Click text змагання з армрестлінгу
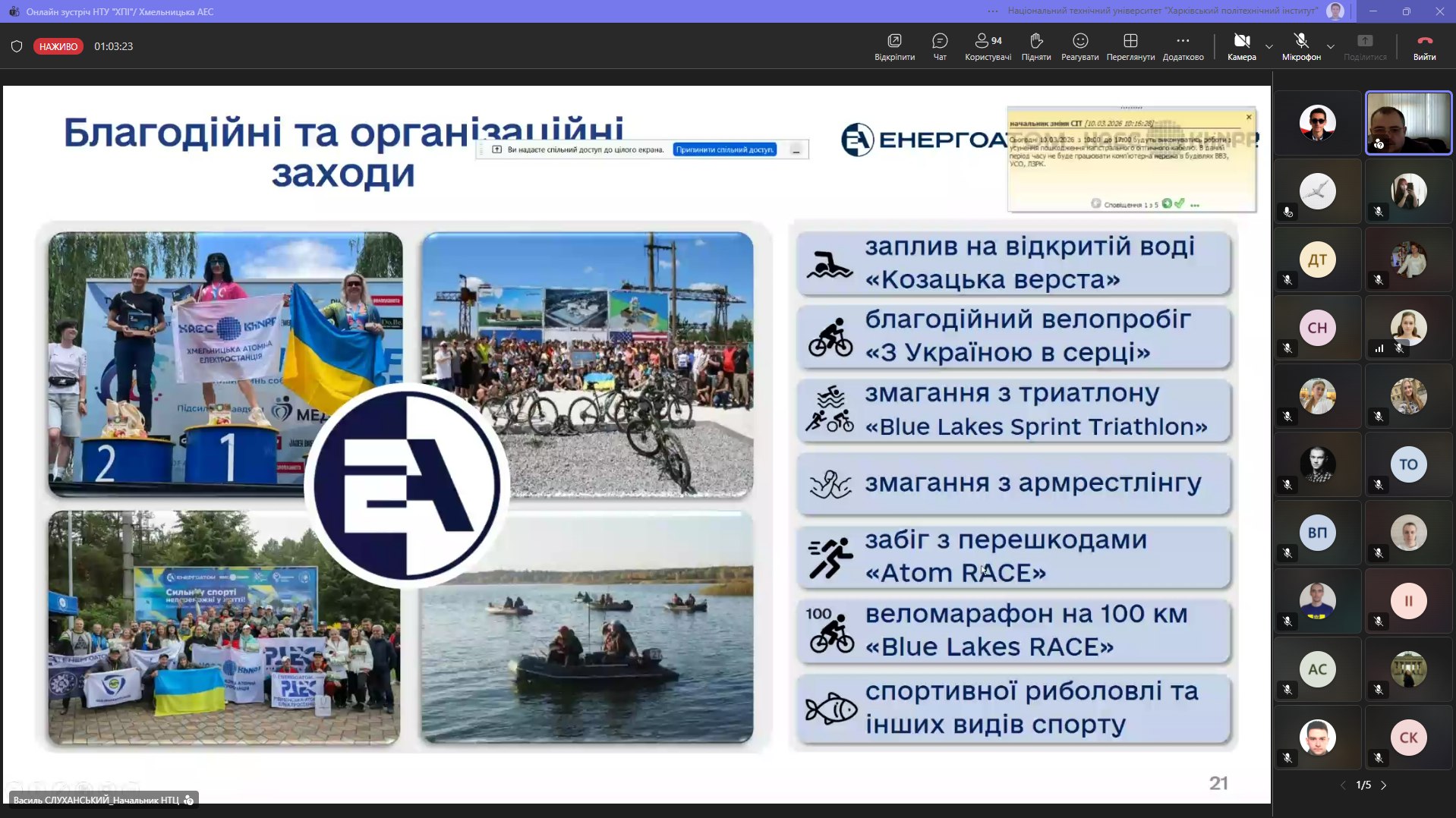This screenshot has width=1456, height=818. click(1033, 483)
